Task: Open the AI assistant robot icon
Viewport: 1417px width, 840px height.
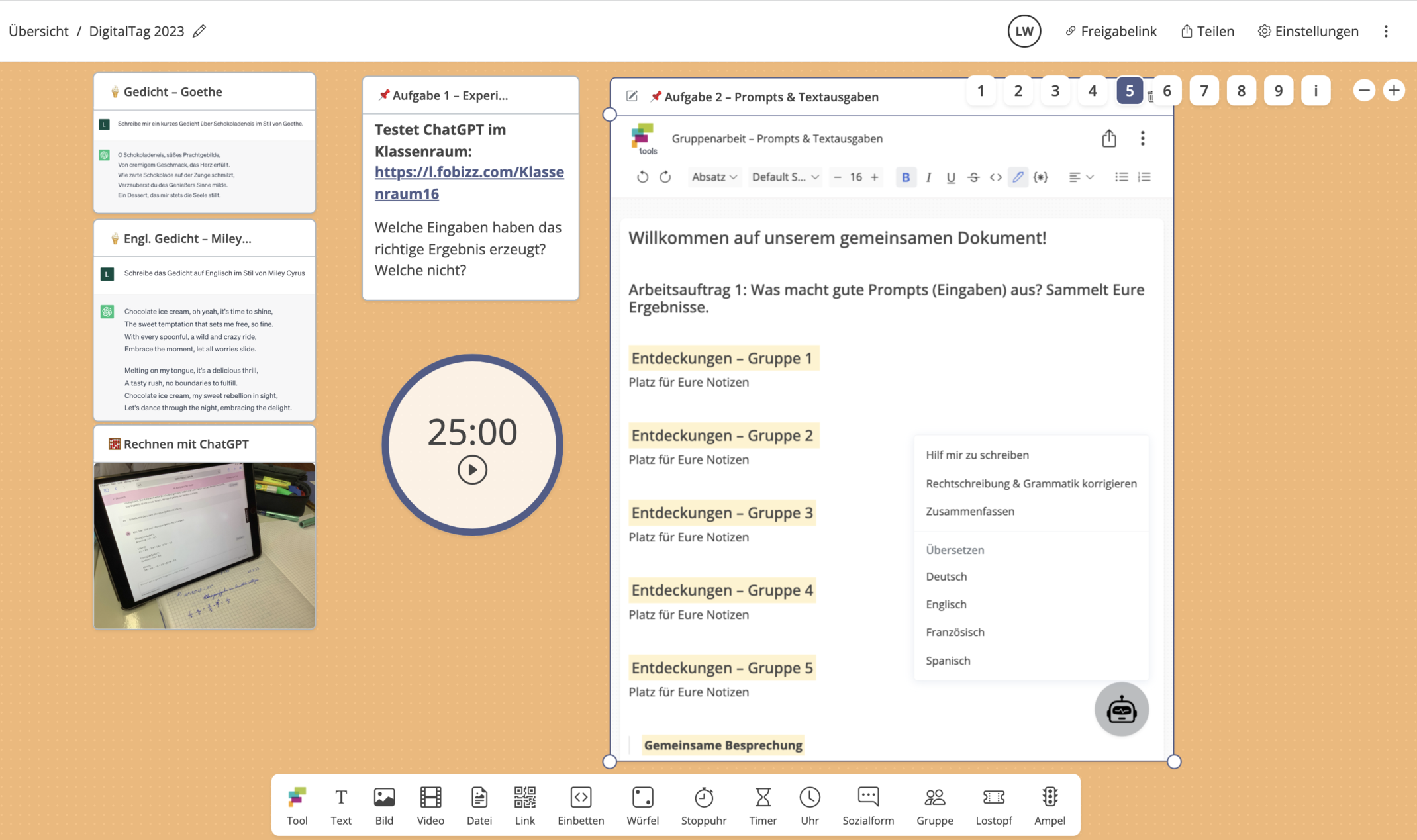Action: [1121, 709]
